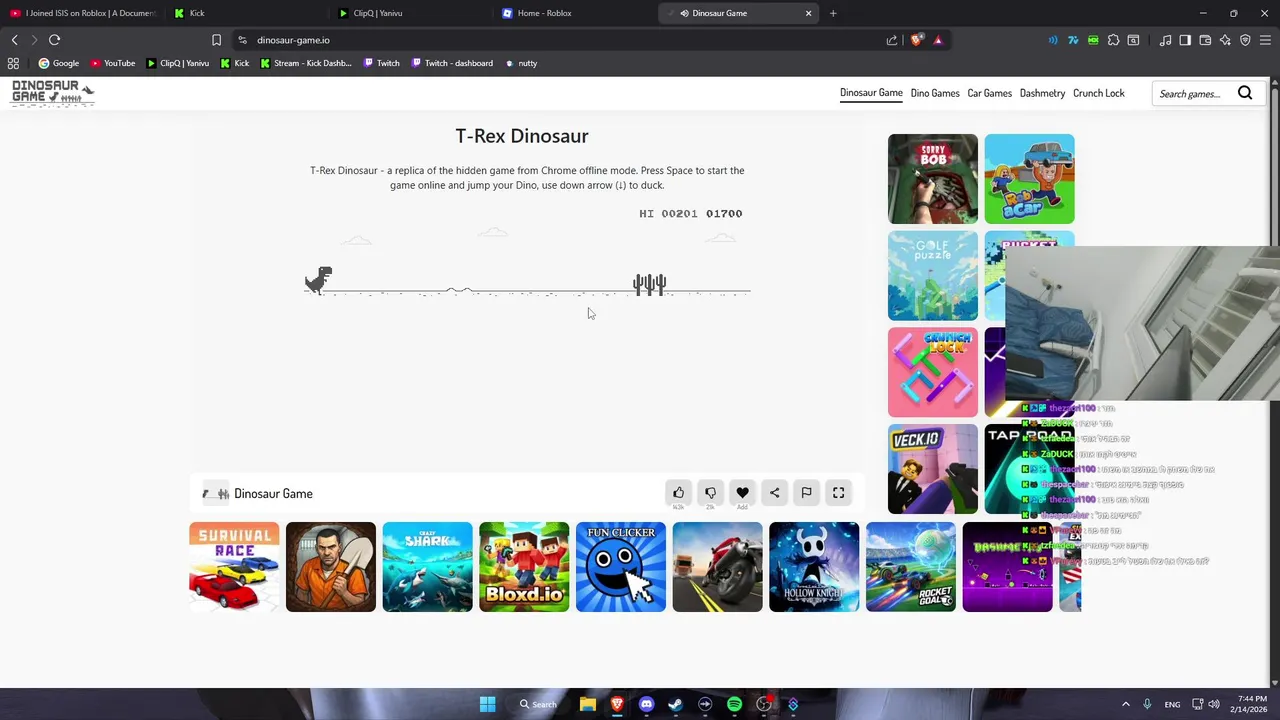Screen dimensions: 1280x720
Task: Open Steam from the taskbar
Action: pyautogui.click(x=676, y=704)
